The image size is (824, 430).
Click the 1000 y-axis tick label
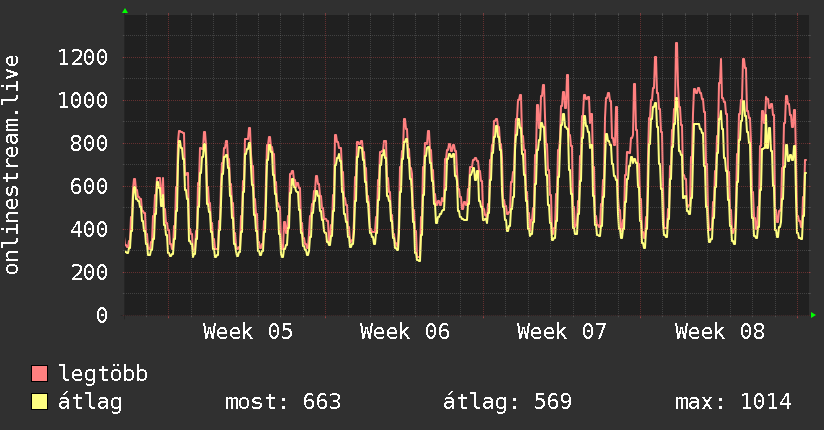[82, 100]
